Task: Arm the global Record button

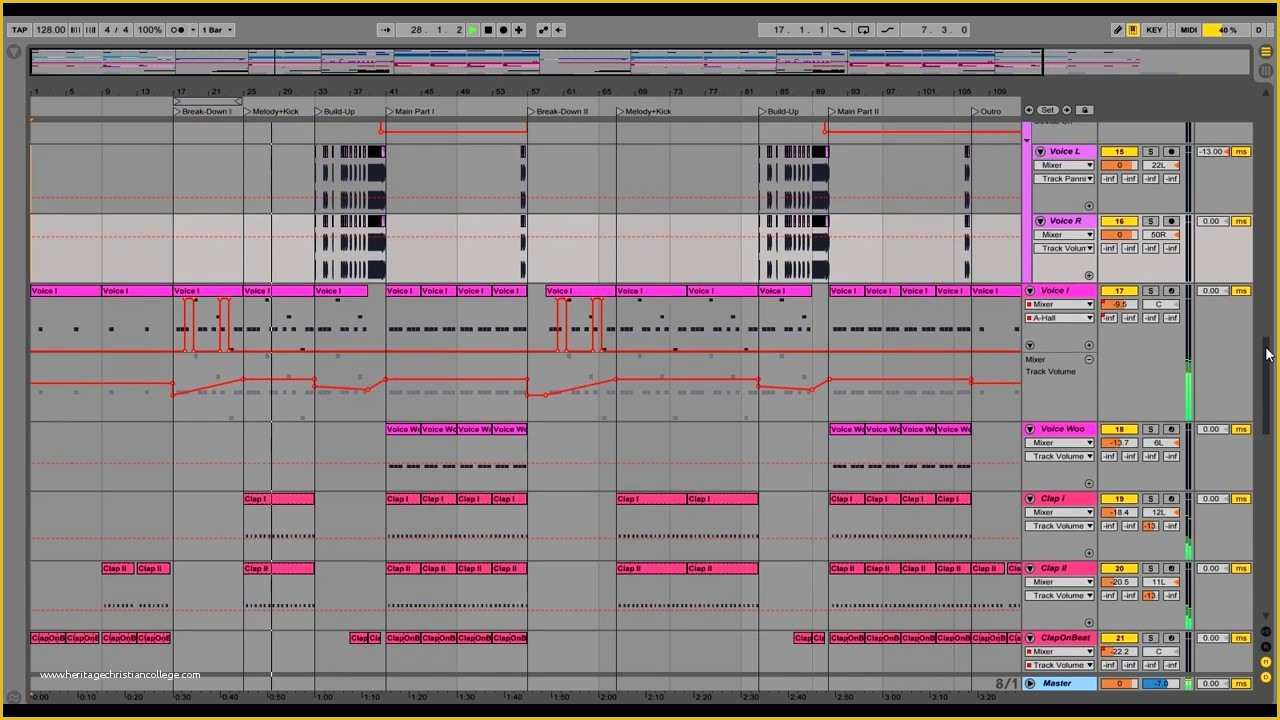Action: point(503,30)
